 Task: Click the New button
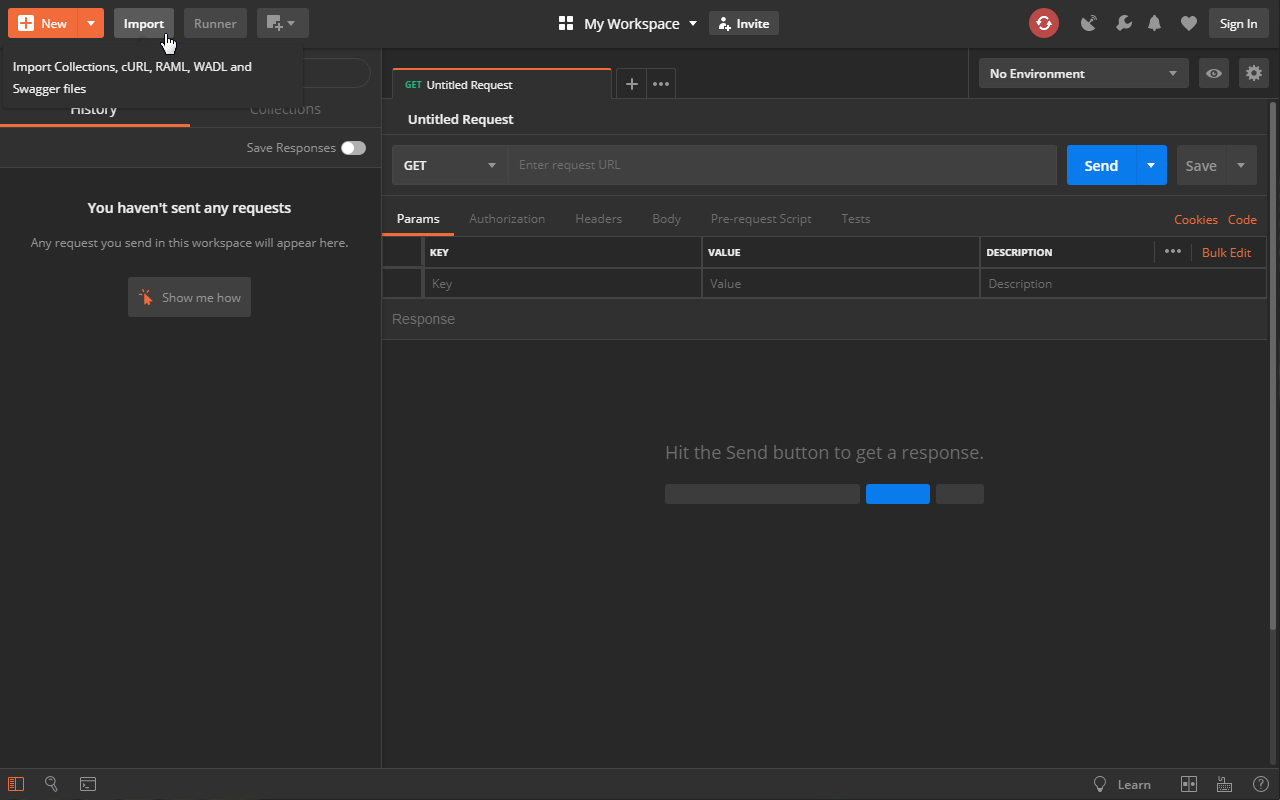pyautogui.click(x=43, y=23)
